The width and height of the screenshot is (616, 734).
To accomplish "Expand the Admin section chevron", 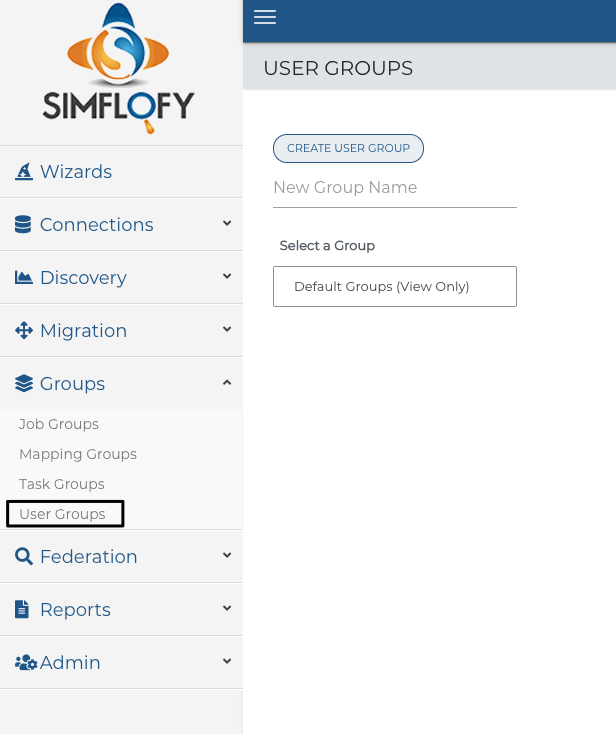I will [x=227, y=661].
